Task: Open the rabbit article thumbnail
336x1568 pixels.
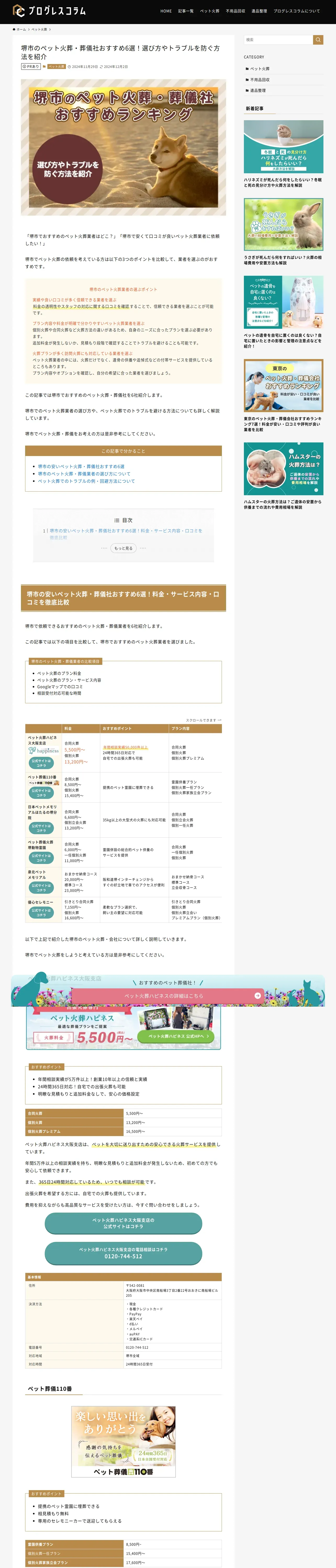Action: [284, 224]
